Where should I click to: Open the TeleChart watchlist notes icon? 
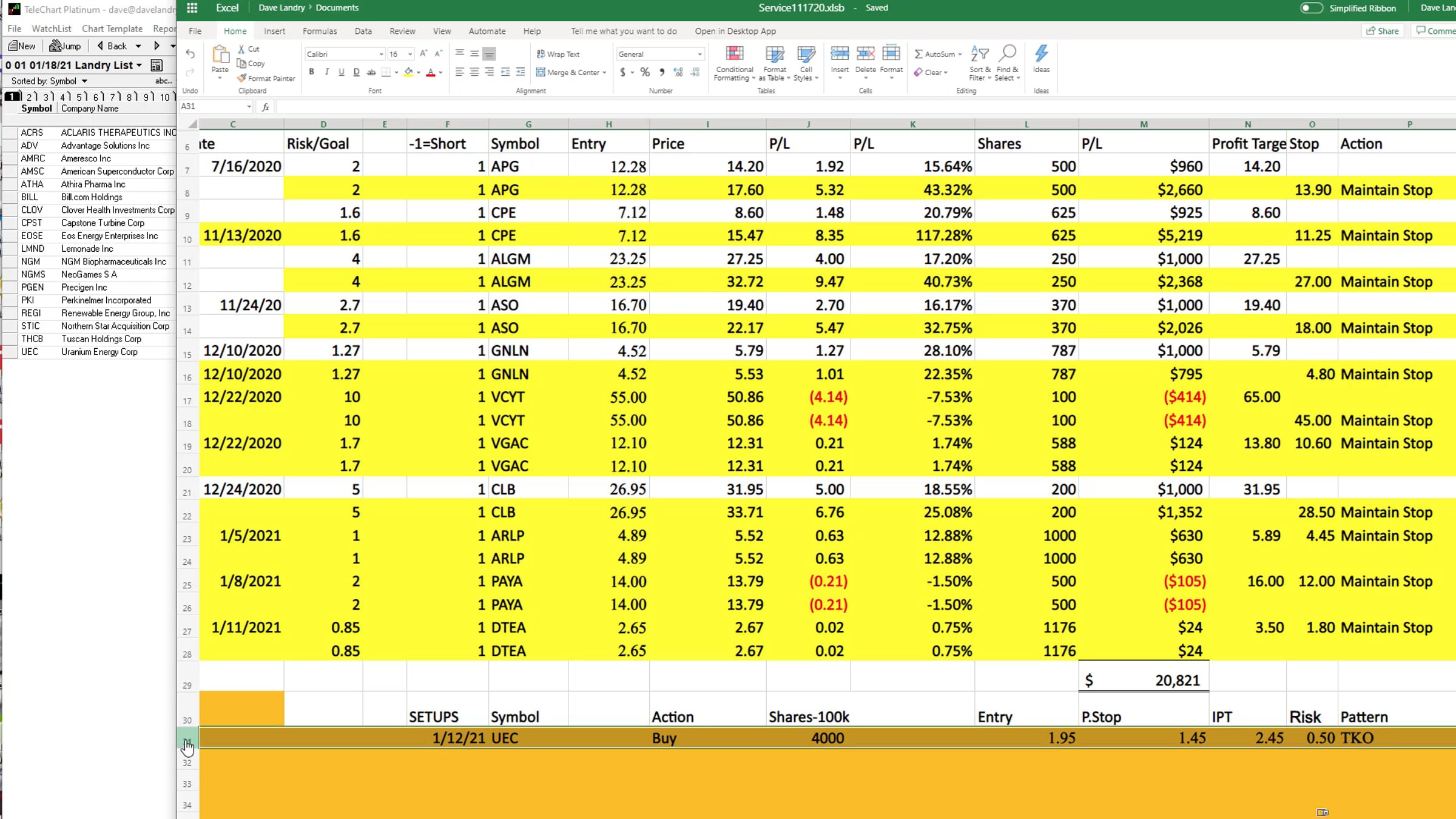pos(157,65)
